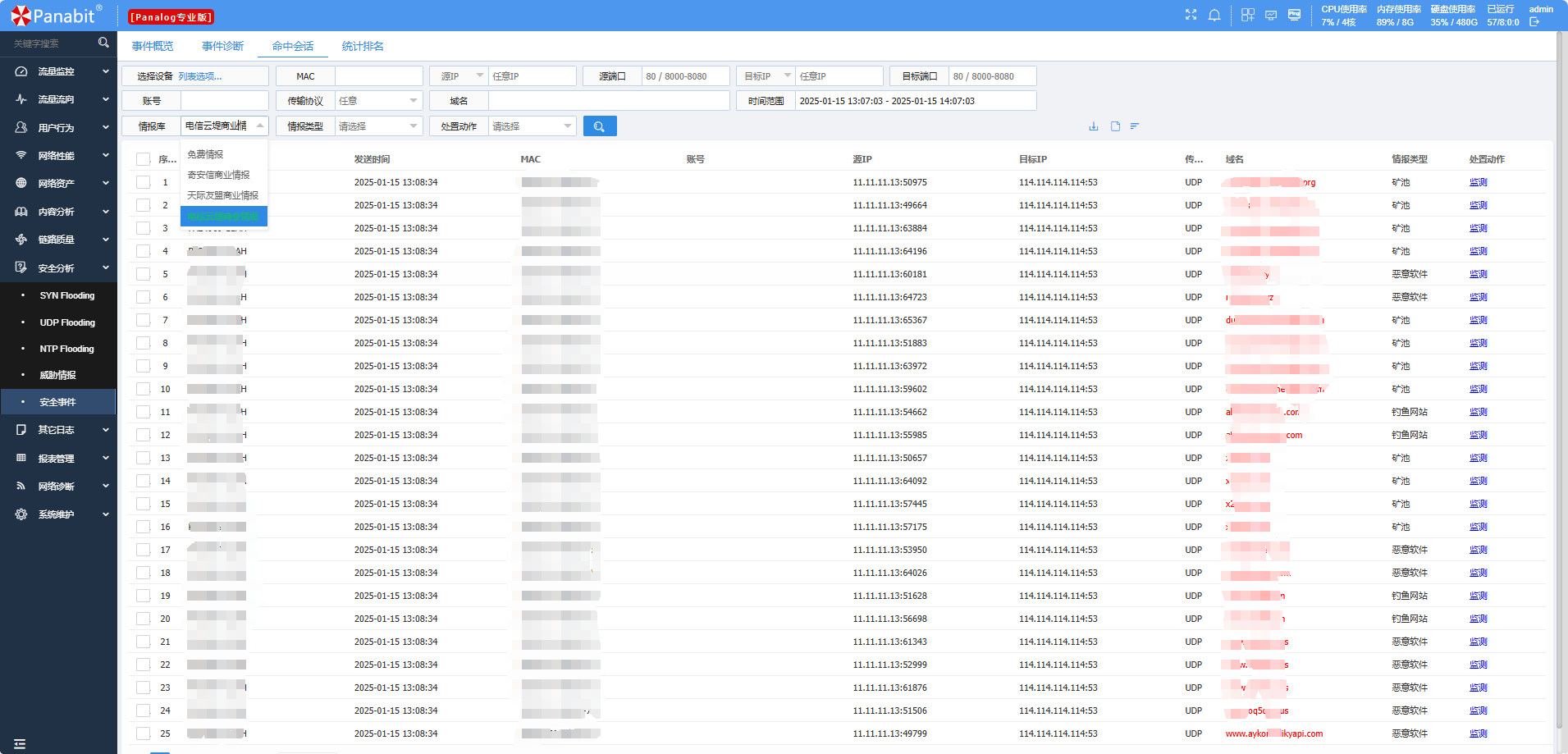The width and height of the screenshot is (1568, 754).
Task: Select 免费情报 from the dropdown list
Action: pyautogui.click(x=224, y=154)
